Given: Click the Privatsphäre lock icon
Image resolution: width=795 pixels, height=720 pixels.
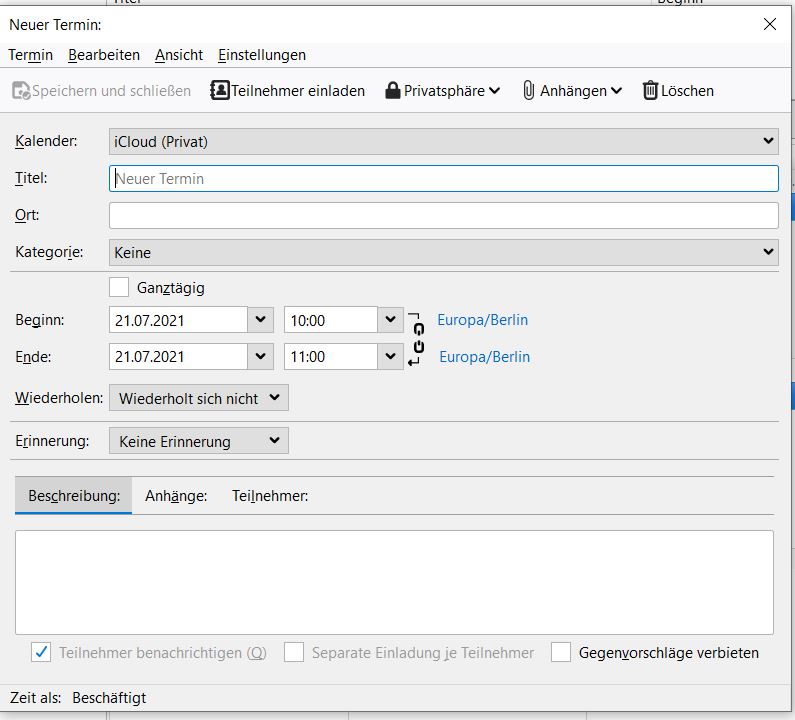Looking at the screenshot, I should [x=393, y=91].
